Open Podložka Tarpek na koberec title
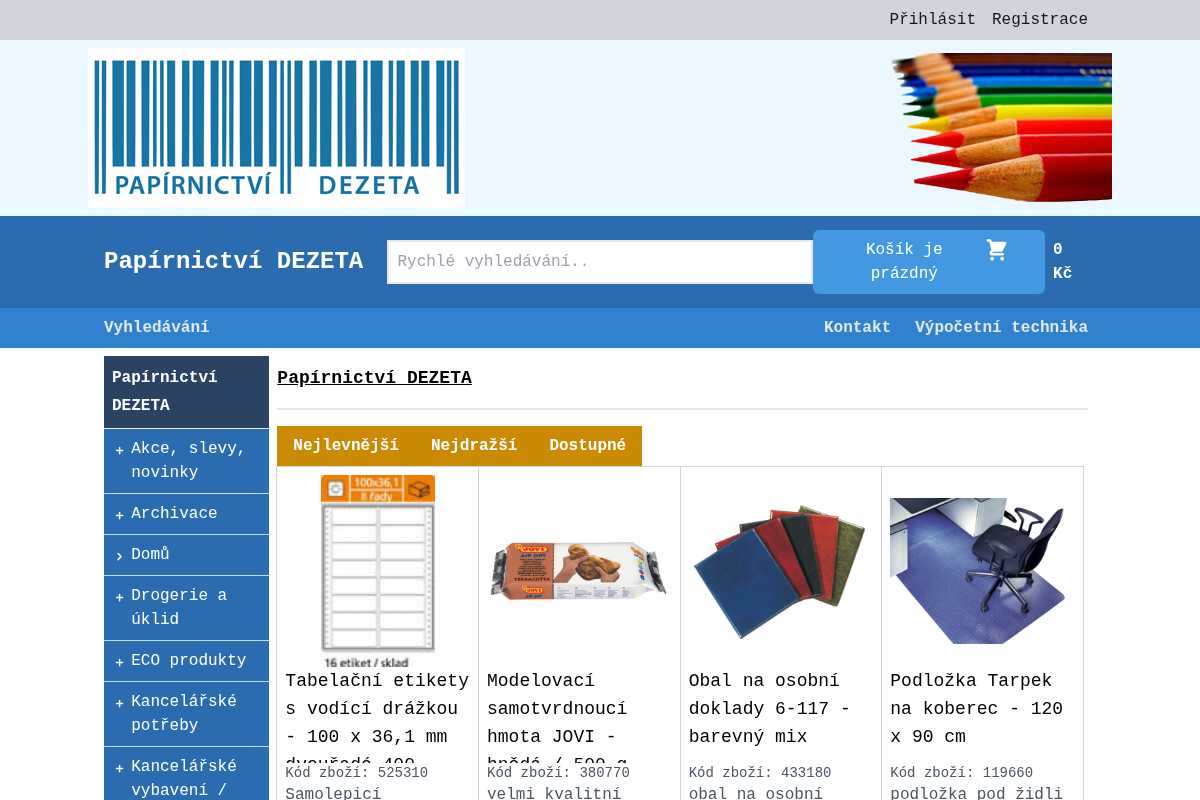Image resolution: width=1200 pixels, height=800 pixels. tap(982, 709)
